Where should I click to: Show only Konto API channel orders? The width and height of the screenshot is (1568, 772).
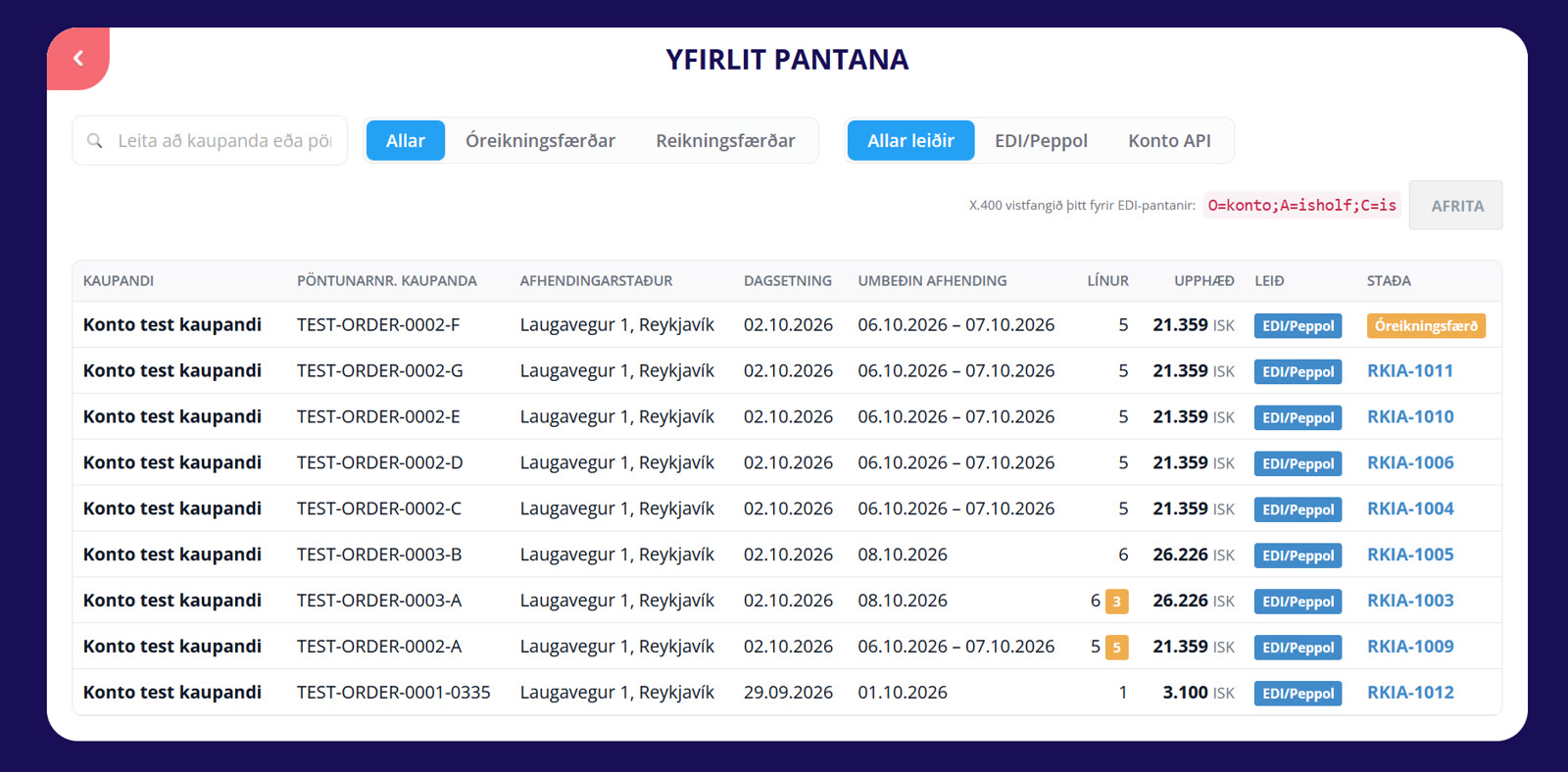pos(1169,141)
